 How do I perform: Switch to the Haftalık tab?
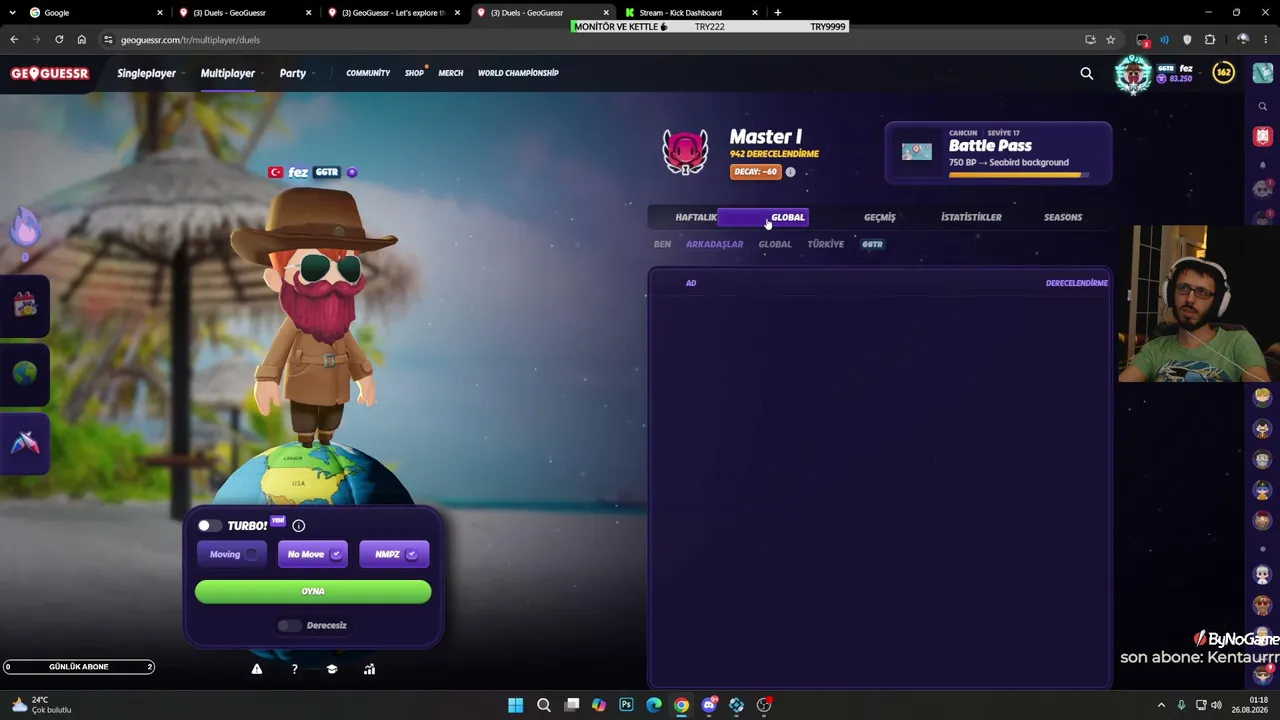point(696,217)
